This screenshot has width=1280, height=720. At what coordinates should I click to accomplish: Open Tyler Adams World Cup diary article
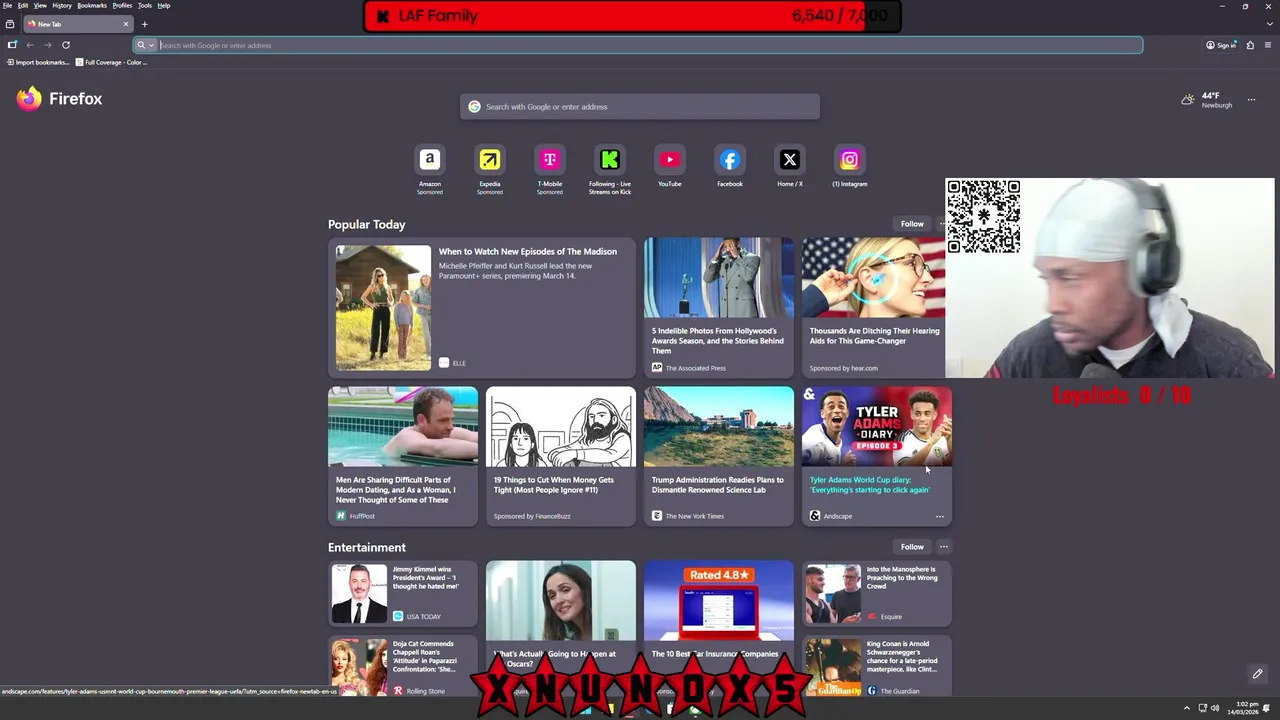tap(876, 456)
